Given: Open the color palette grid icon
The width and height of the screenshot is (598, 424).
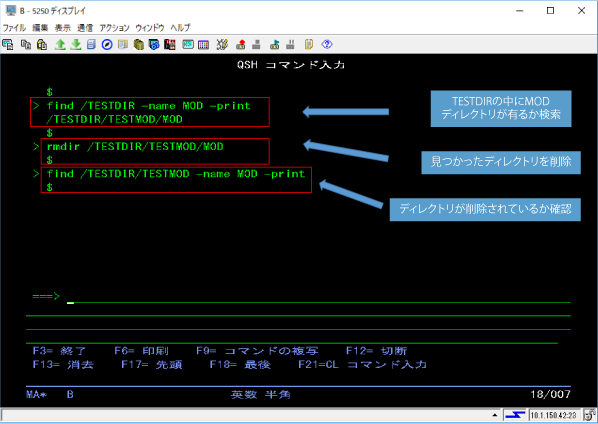Looking at the screenshot, I should tap(203, 45).
